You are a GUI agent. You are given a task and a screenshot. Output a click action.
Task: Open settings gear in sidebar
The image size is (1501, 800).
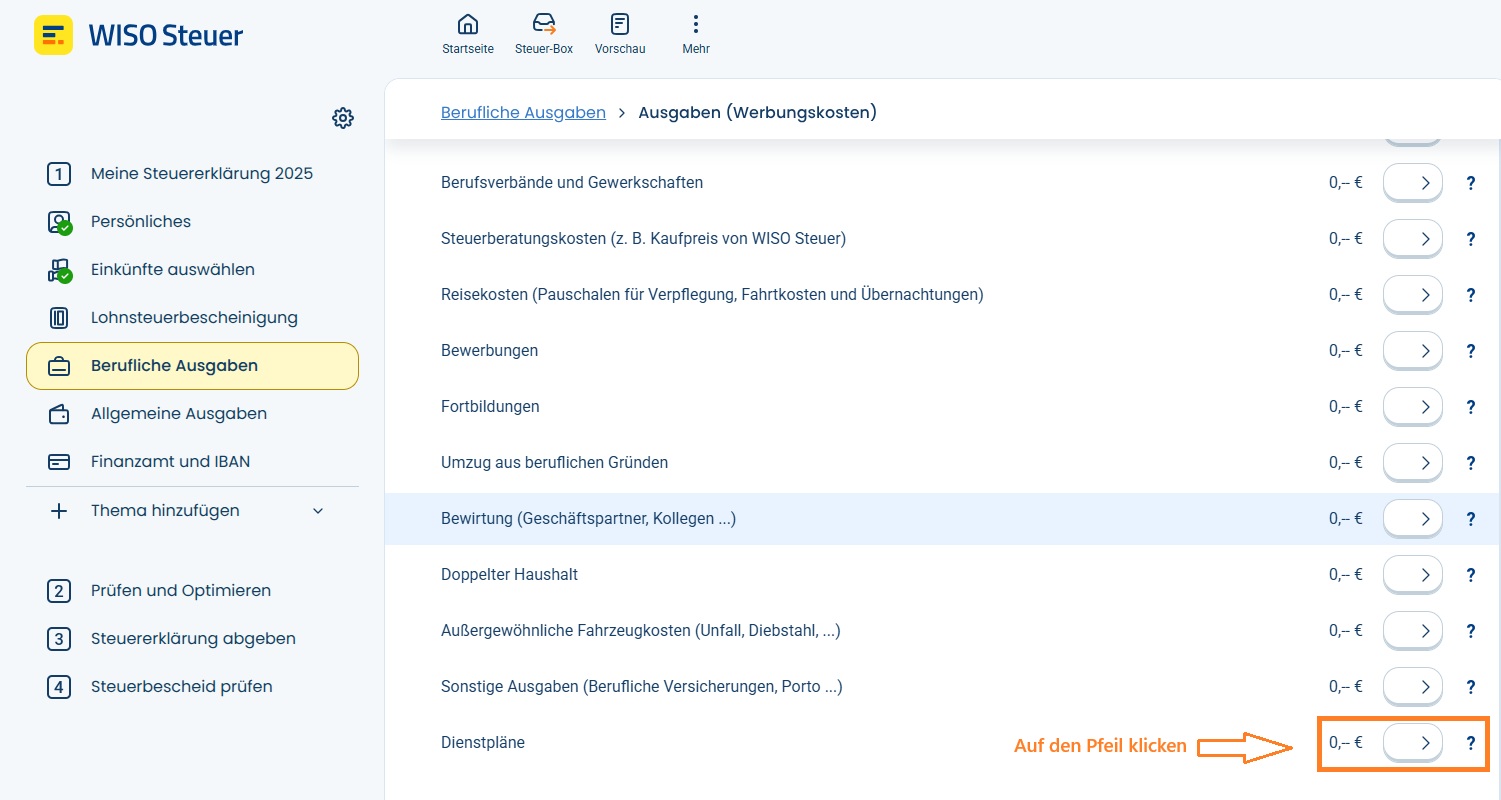click(343, 118)
